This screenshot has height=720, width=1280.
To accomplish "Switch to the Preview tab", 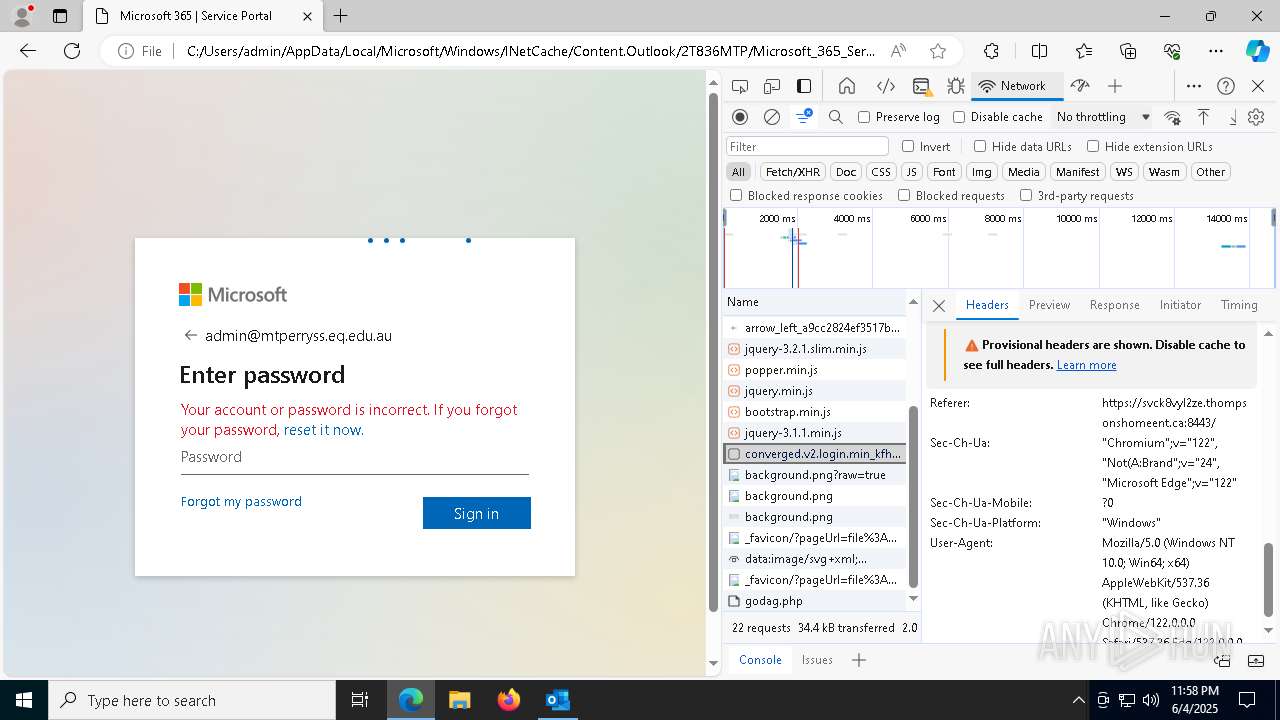I will pos(1049,305).
